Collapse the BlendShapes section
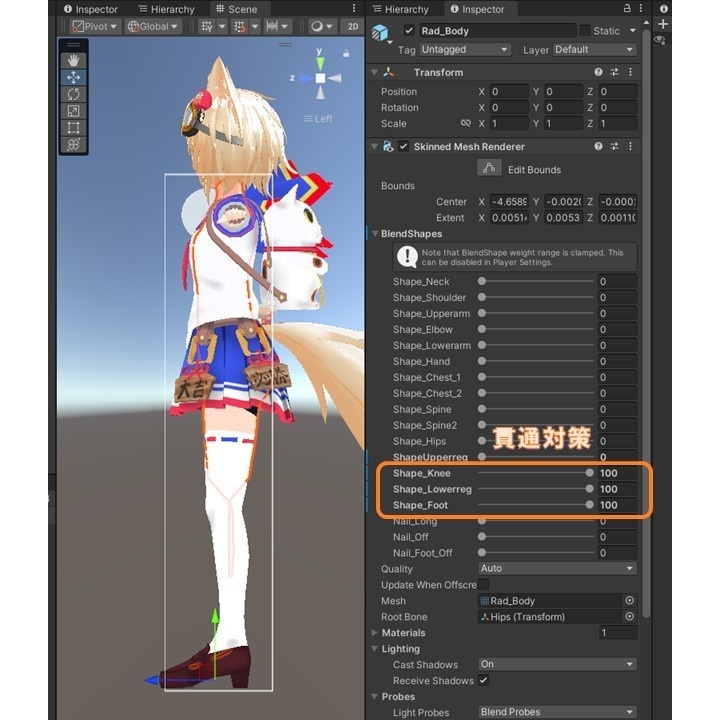Screen dimensions: 720x720 click(x=375, y=234)
